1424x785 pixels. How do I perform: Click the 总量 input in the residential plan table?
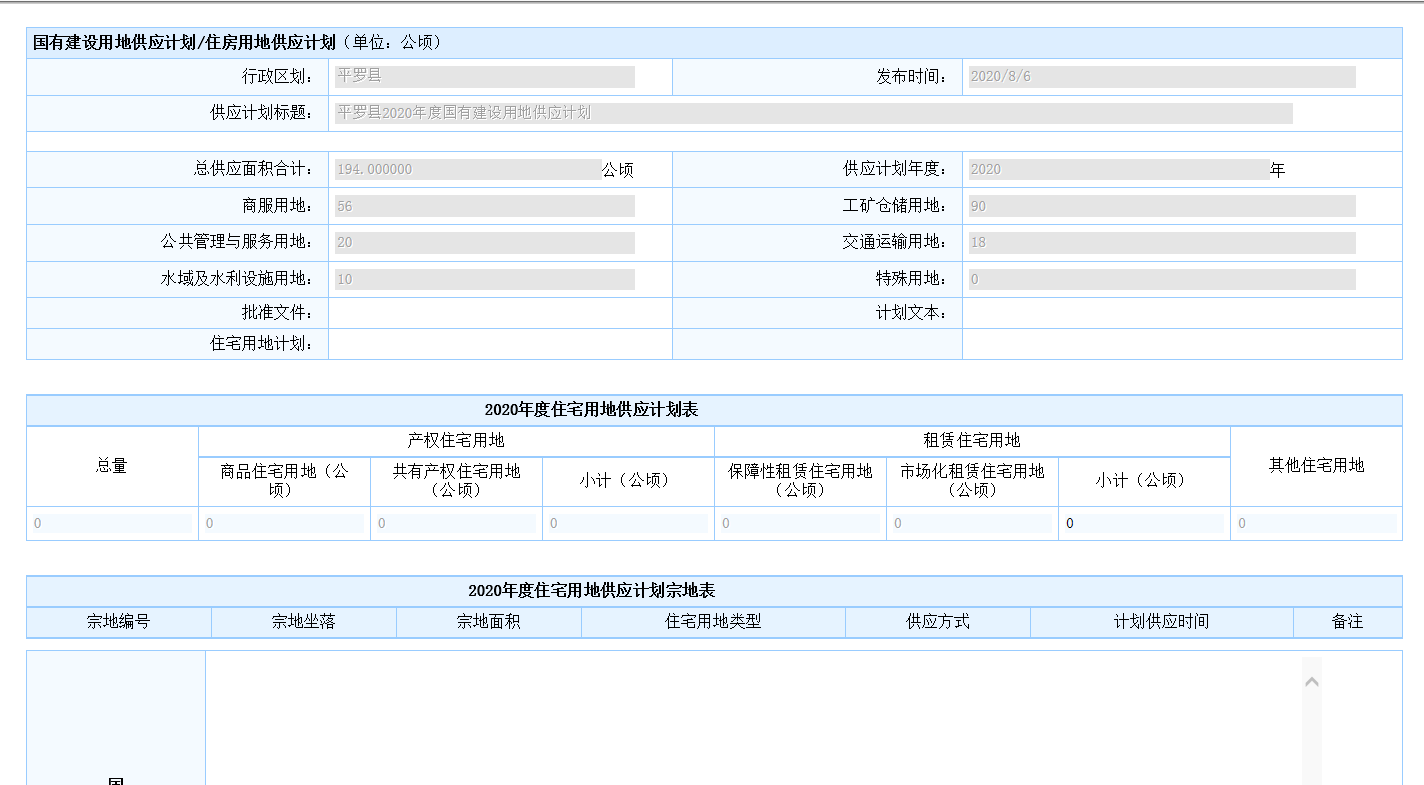pos(111,524)
